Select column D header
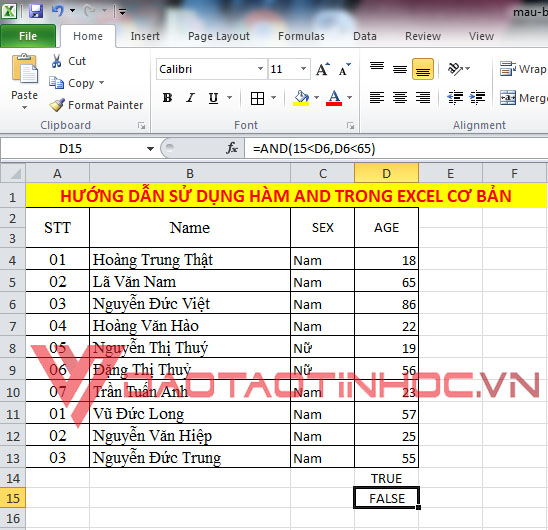Image resolution: width=548 pixels, height=530 pixels. point(386,173)
